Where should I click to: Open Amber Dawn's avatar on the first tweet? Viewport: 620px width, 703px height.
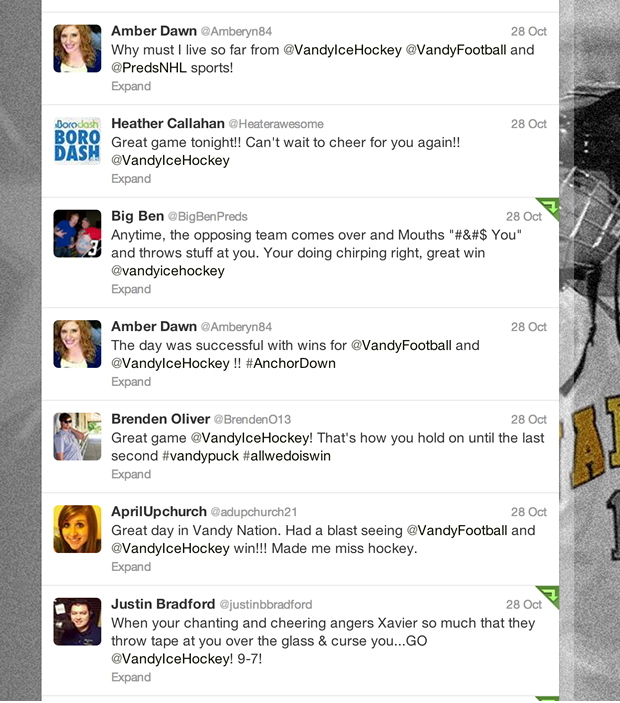point(77,48)
